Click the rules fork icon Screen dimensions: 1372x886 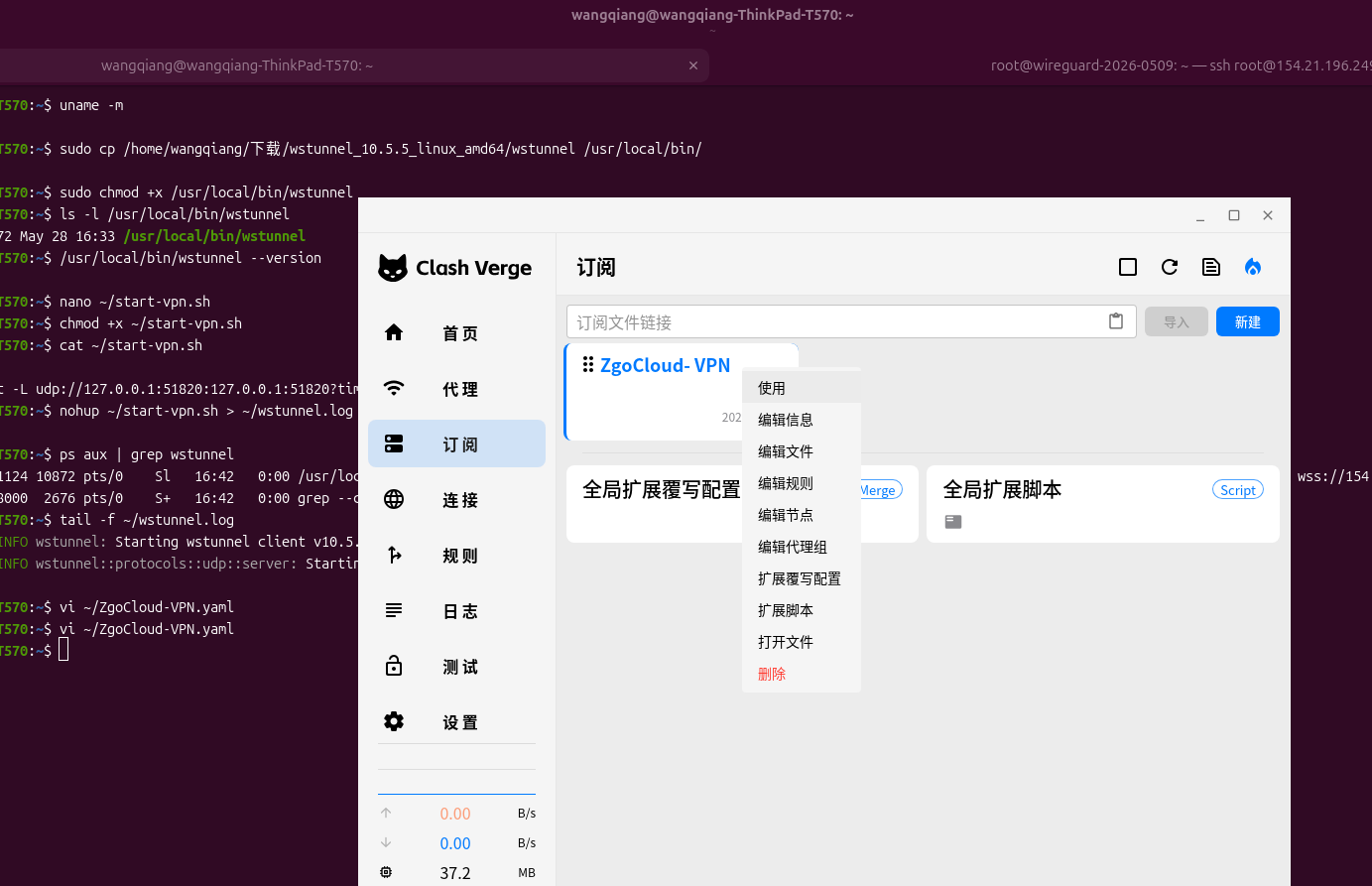tap(394, 555)
